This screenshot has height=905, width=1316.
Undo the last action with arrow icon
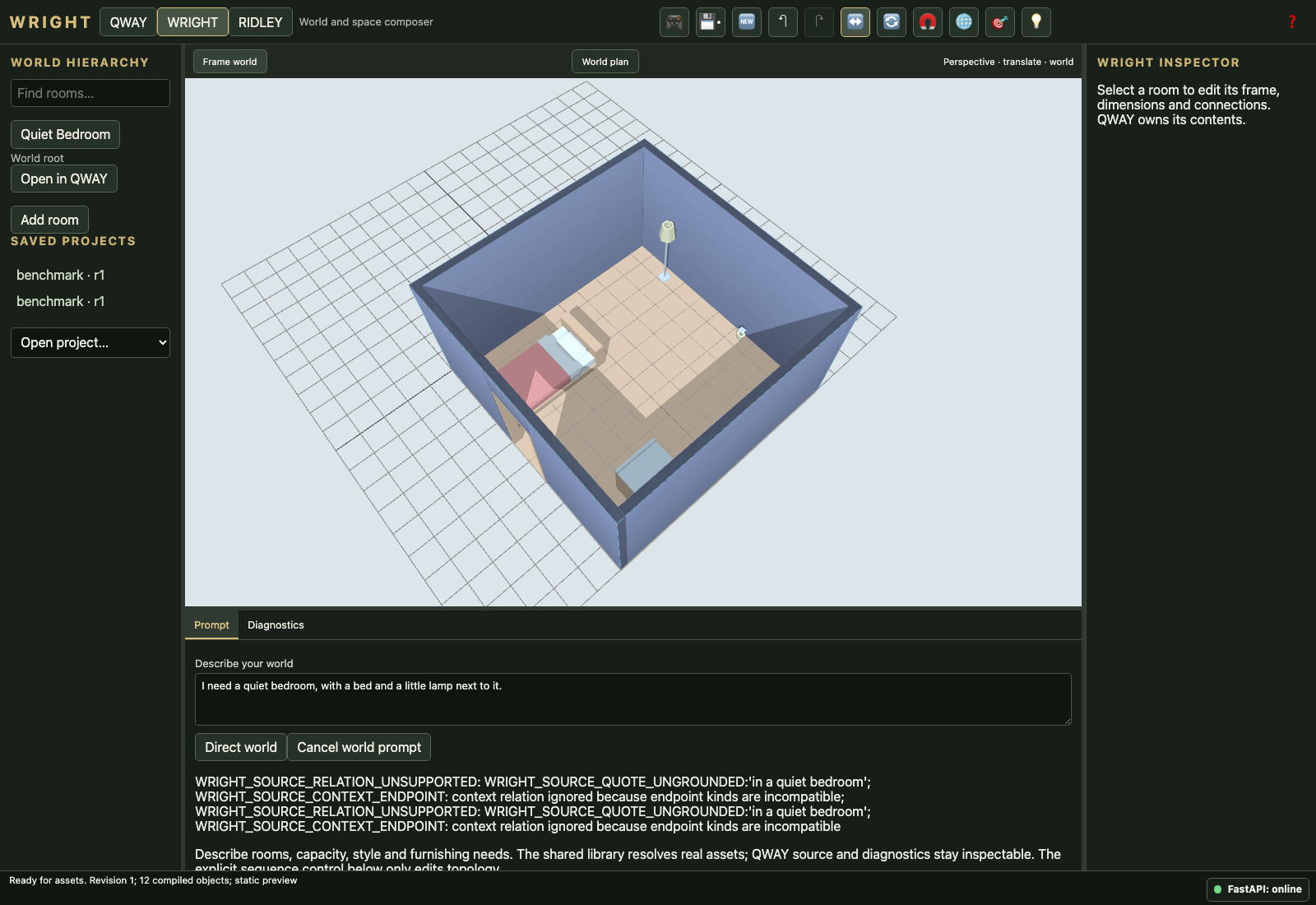point(783,22)
